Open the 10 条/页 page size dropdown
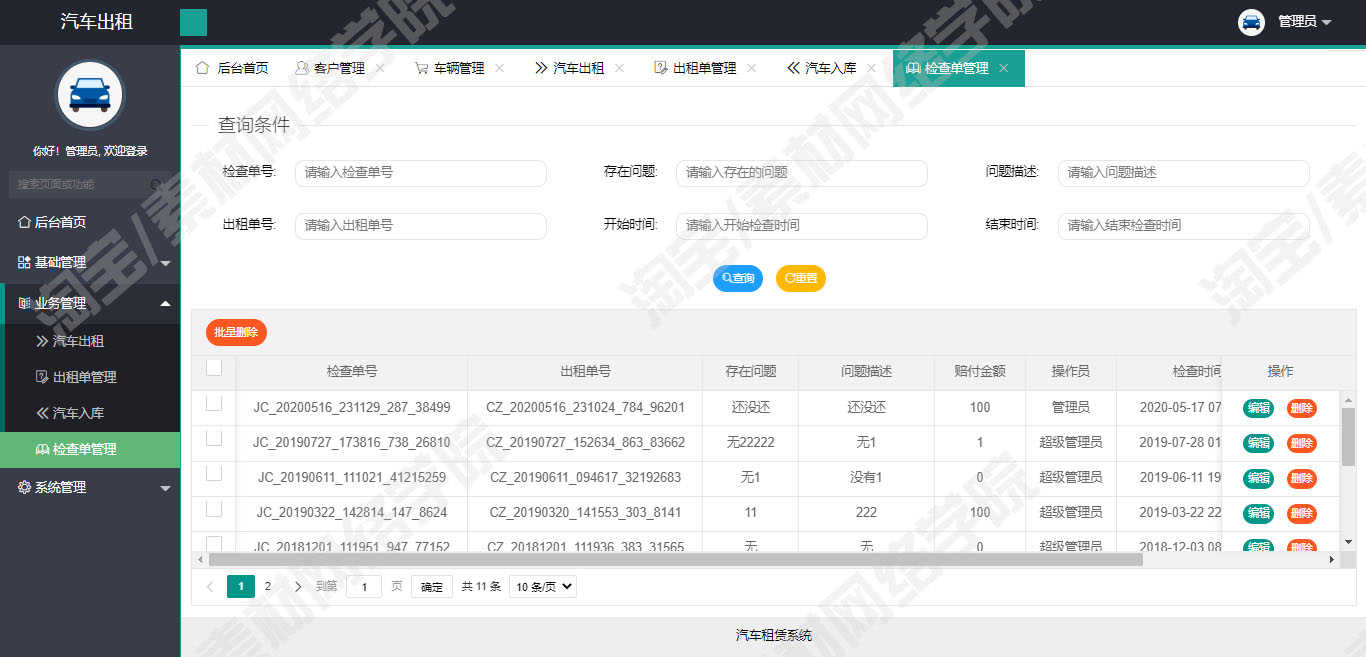This screenshot has width=1366, height=657. click(543, 587)
